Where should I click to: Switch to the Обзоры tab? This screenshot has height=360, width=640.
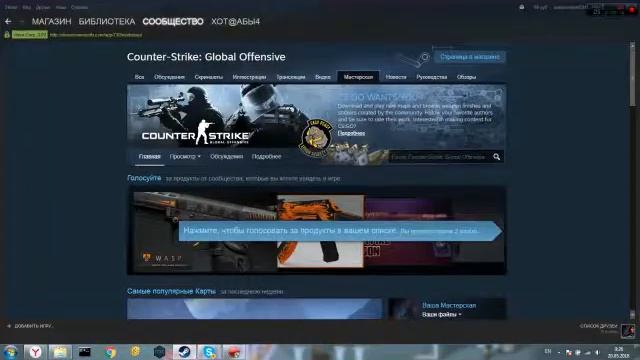(466, 77)
